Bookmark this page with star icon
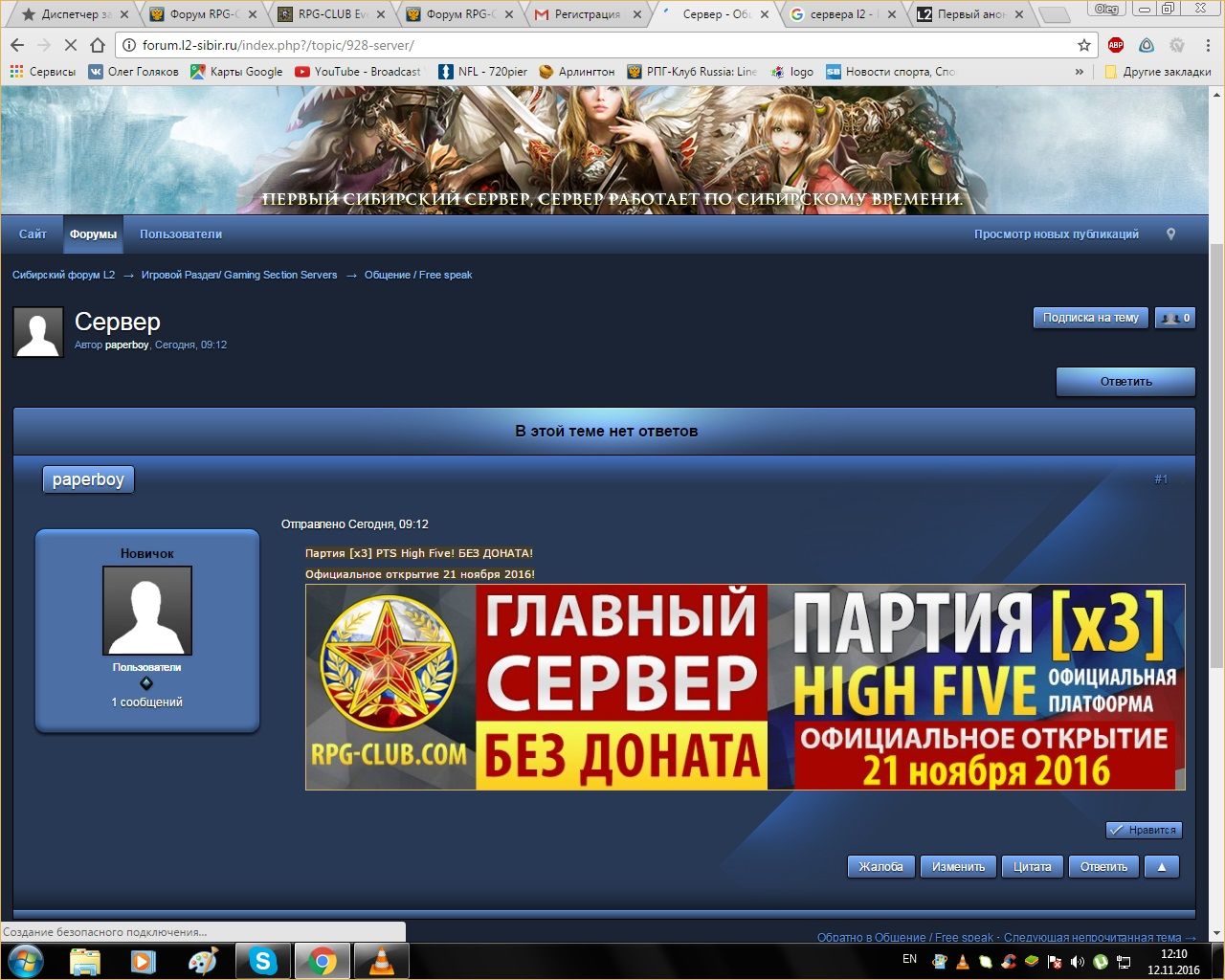Image resolution: width=1225 pixels, height=980 pixels. (x=1083, y=45)
